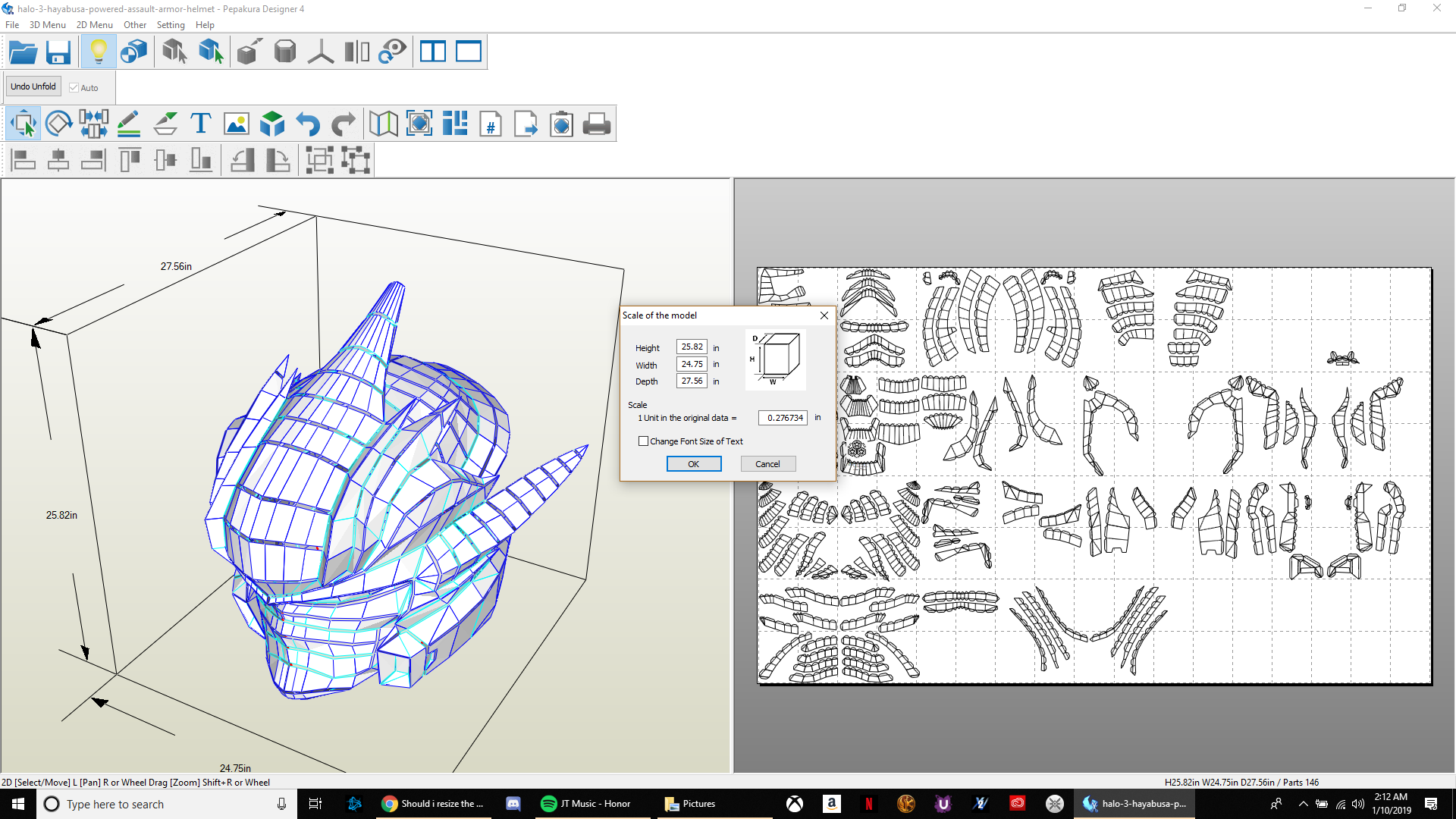The width and height of the screenshot is (1456, 819).
Task: Open the 2D Menu
Action: click(x=95, y=25)
